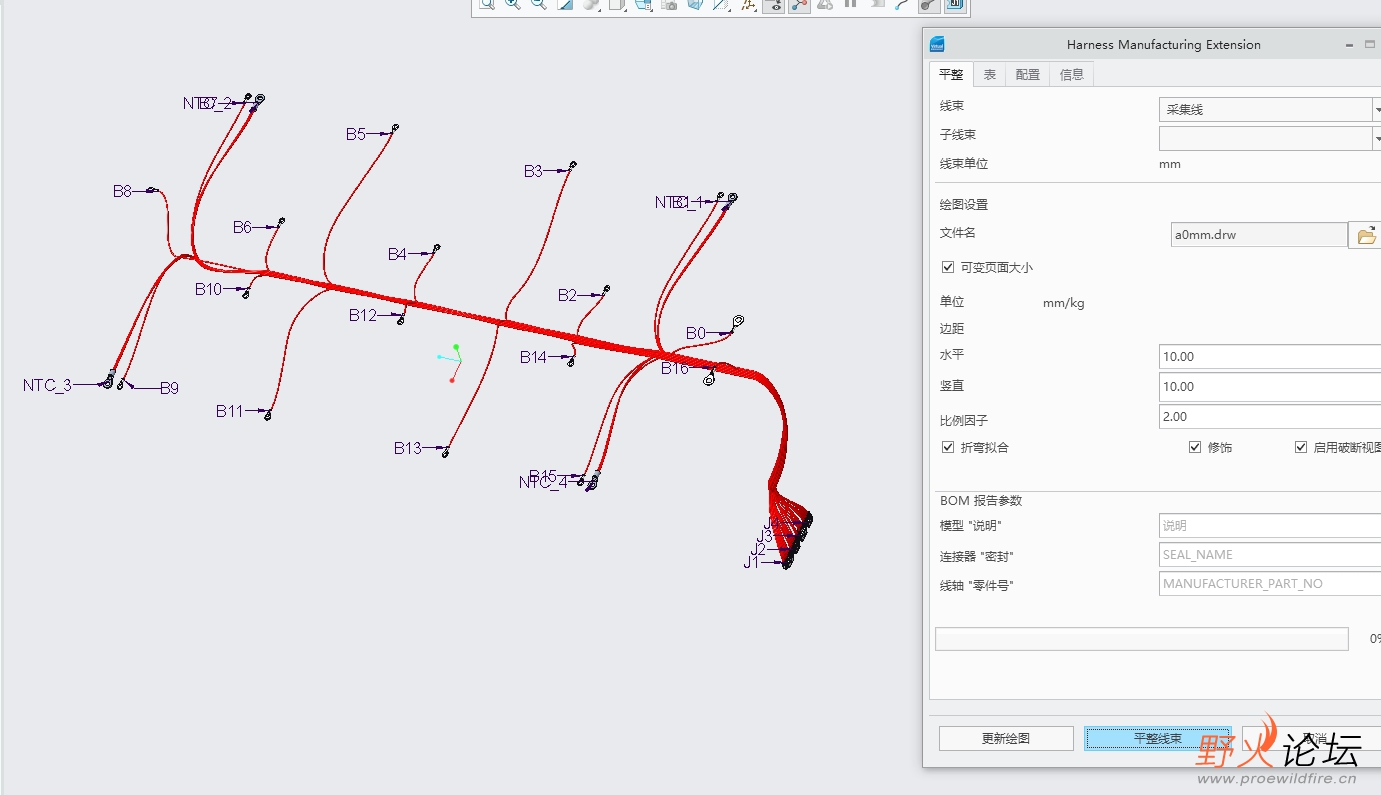The image size is (1381, 795).
Task: Click the 线束单位 value mm
Action: 1169,164
